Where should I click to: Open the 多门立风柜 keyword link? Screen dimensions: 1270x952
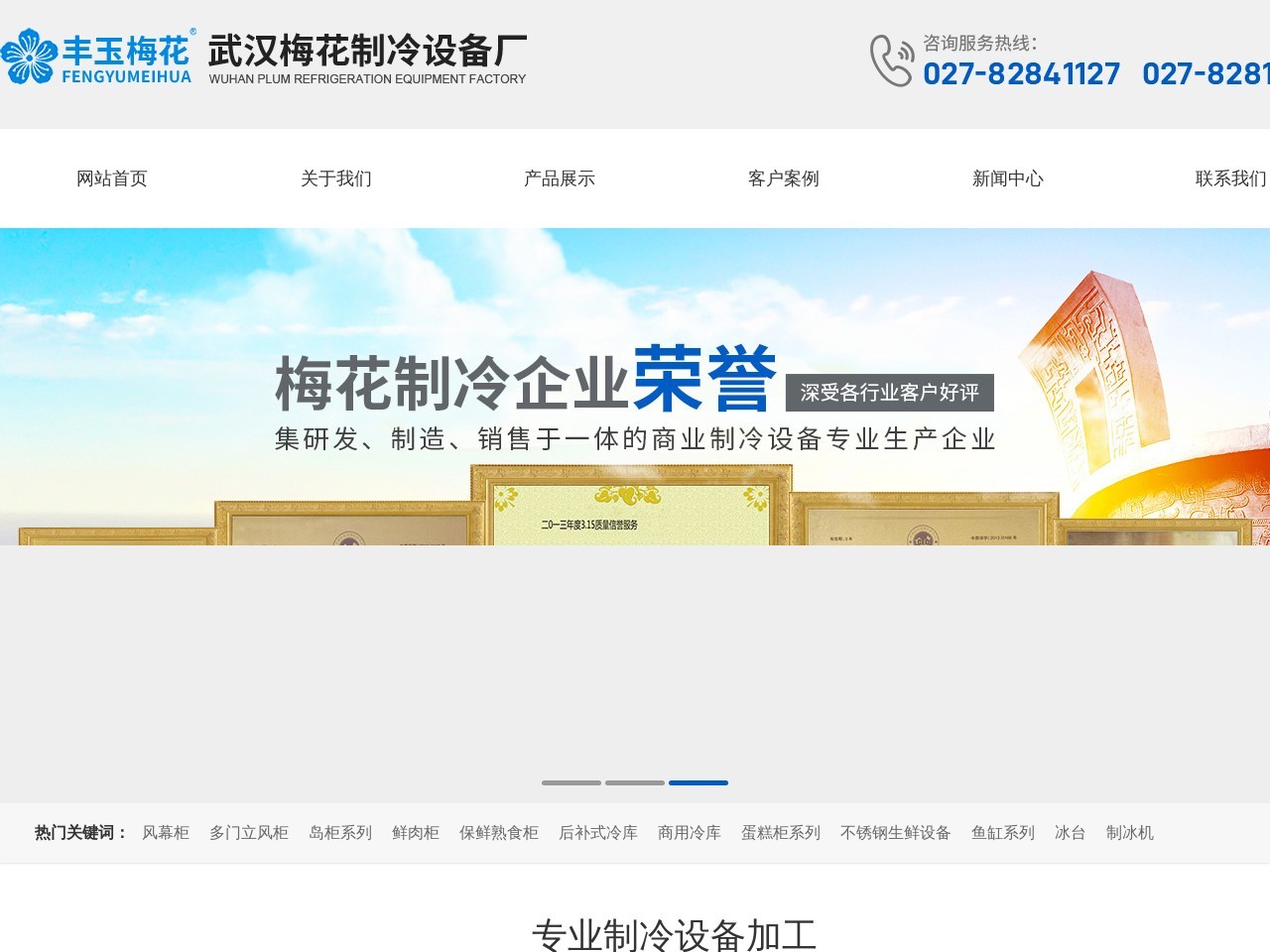tap(249, 833)
